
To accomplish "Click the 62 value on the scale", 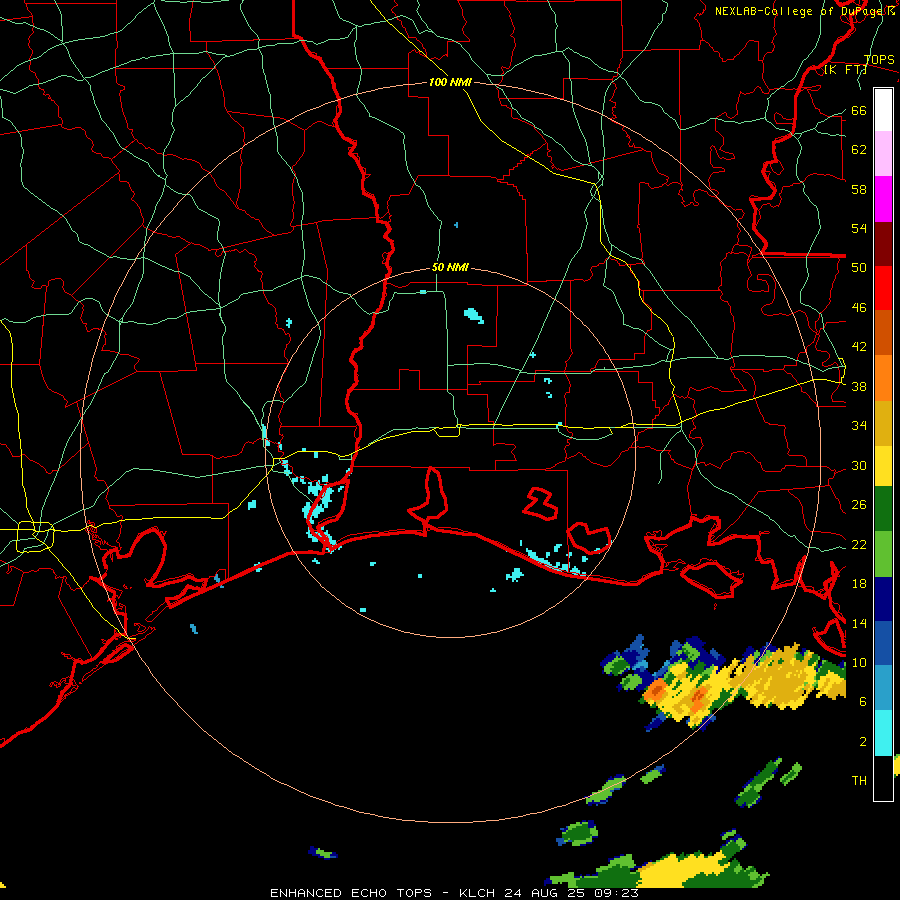I will (859, 149).
